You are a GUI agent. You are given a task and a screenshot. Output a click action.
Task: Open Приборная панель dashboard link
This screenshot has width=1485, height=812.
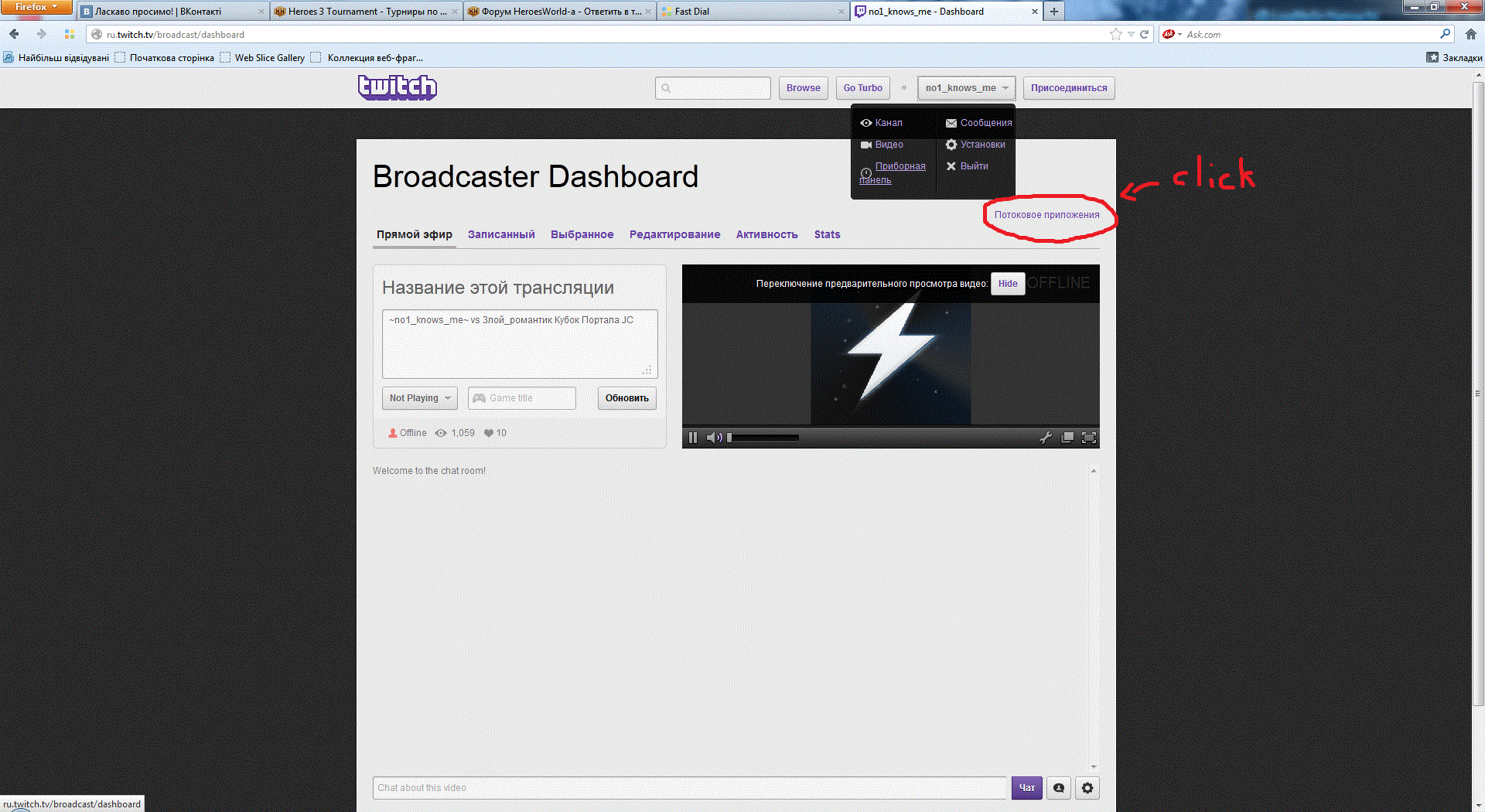click(893, 172)
